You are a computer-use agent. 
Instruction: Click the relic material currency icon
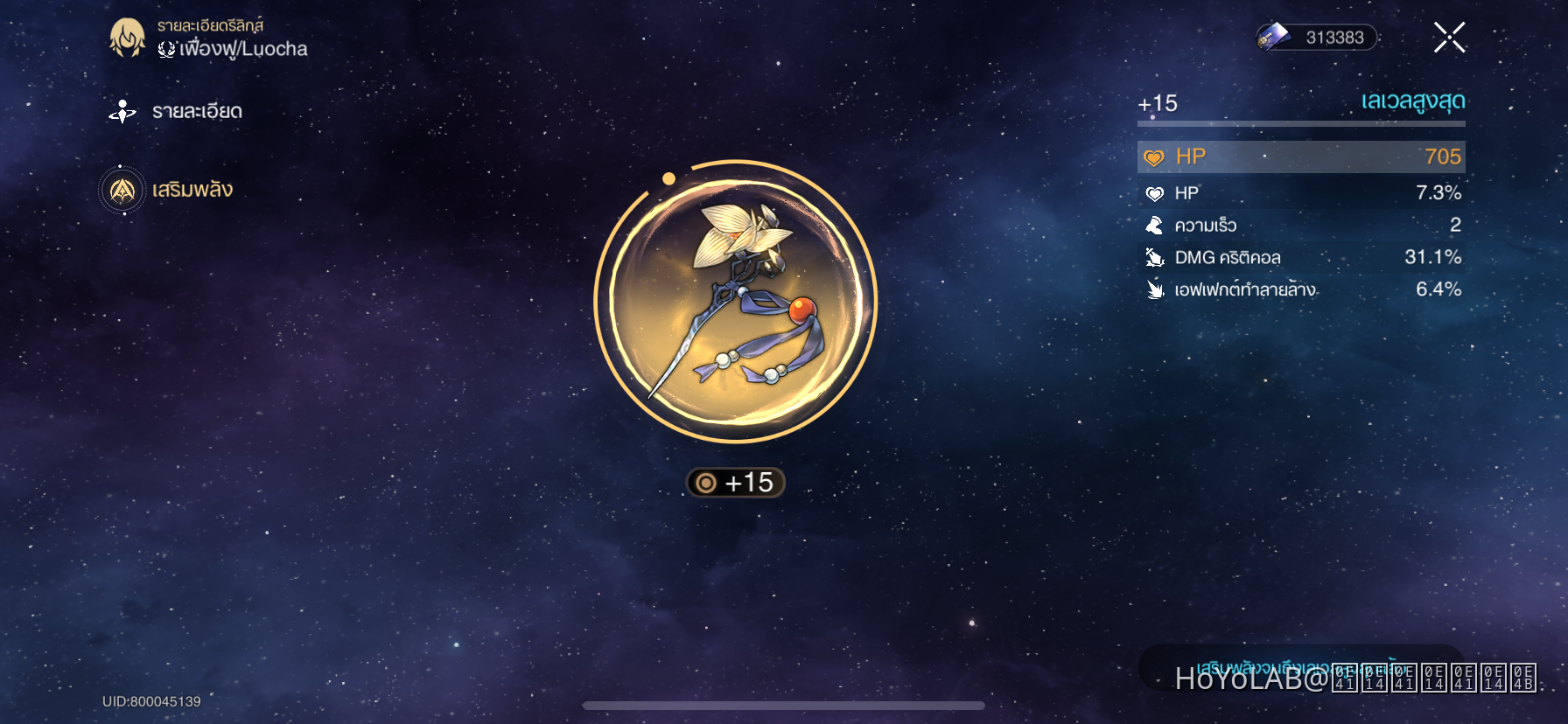[x=1273, y=37]
